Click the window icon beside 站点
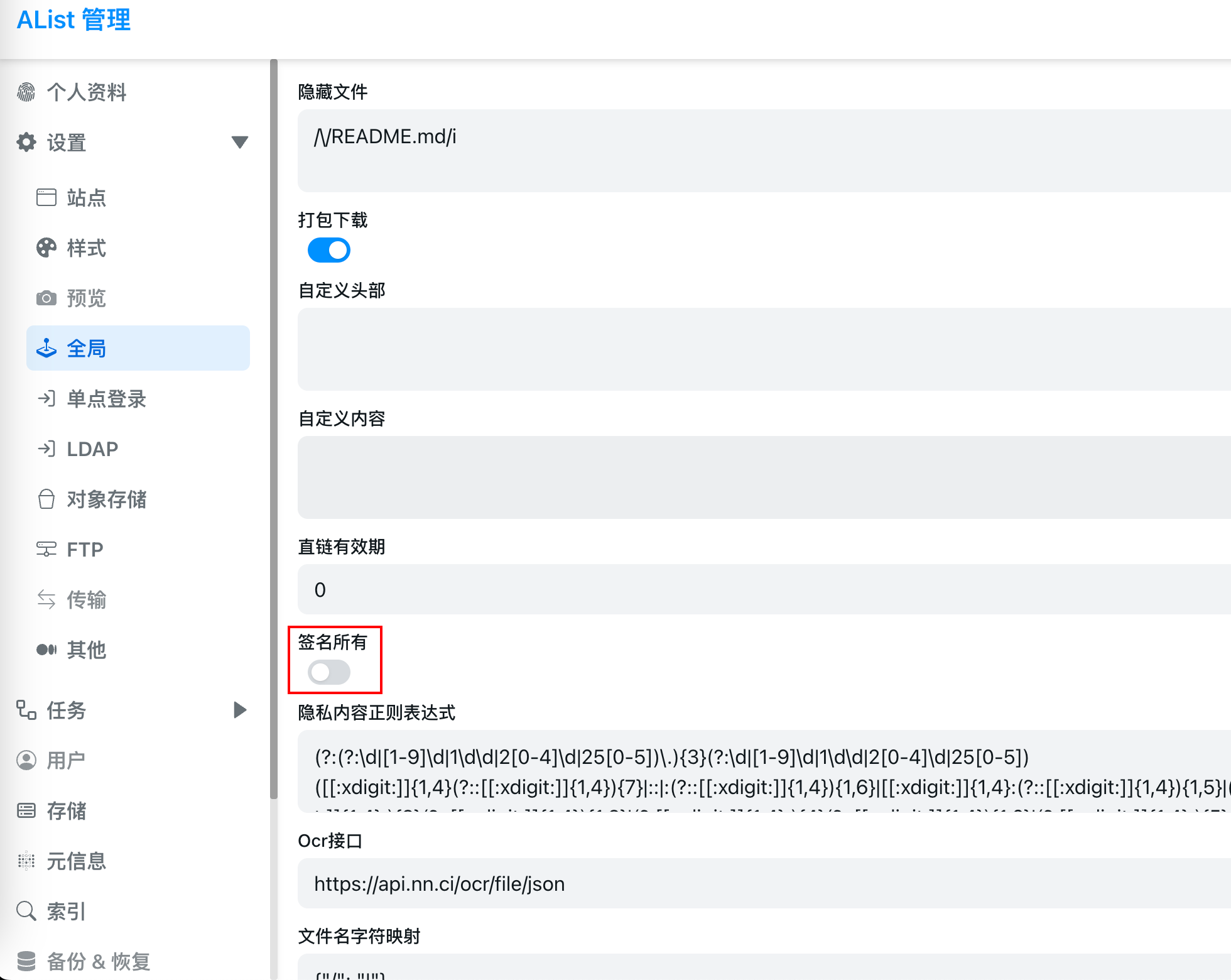Viewport: 1231px width, 980px height. pos(46,198)
